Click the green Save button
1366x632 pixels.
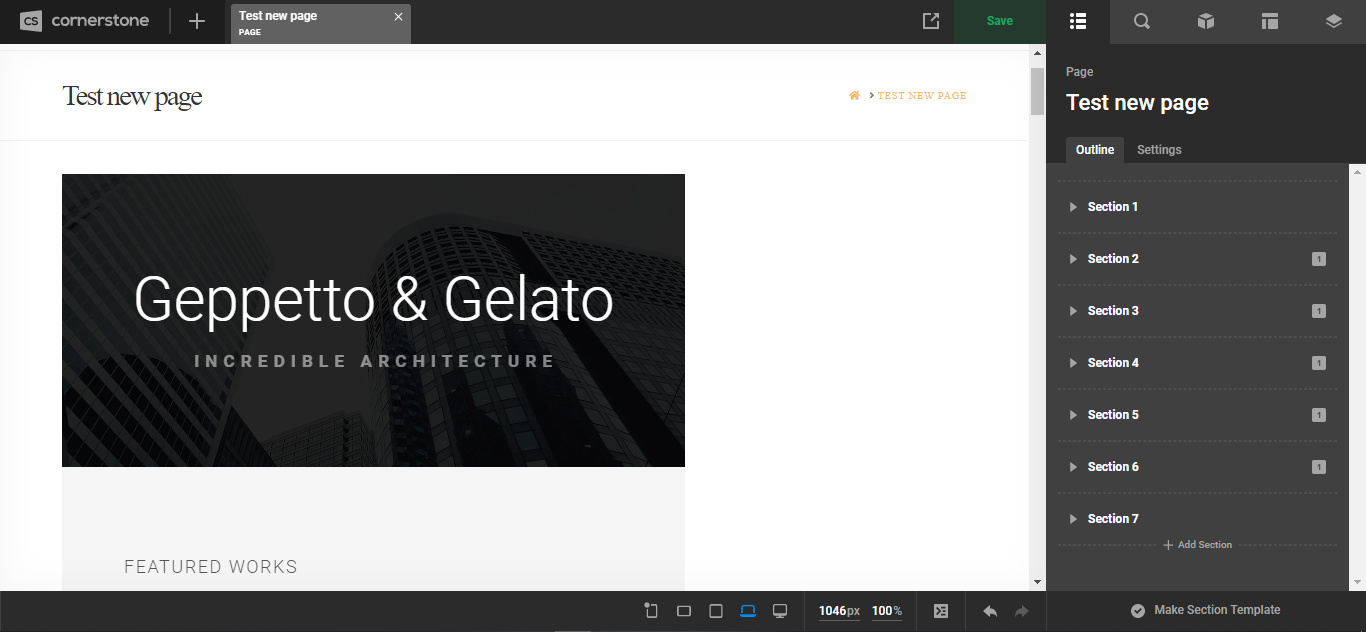click(999, 21)
